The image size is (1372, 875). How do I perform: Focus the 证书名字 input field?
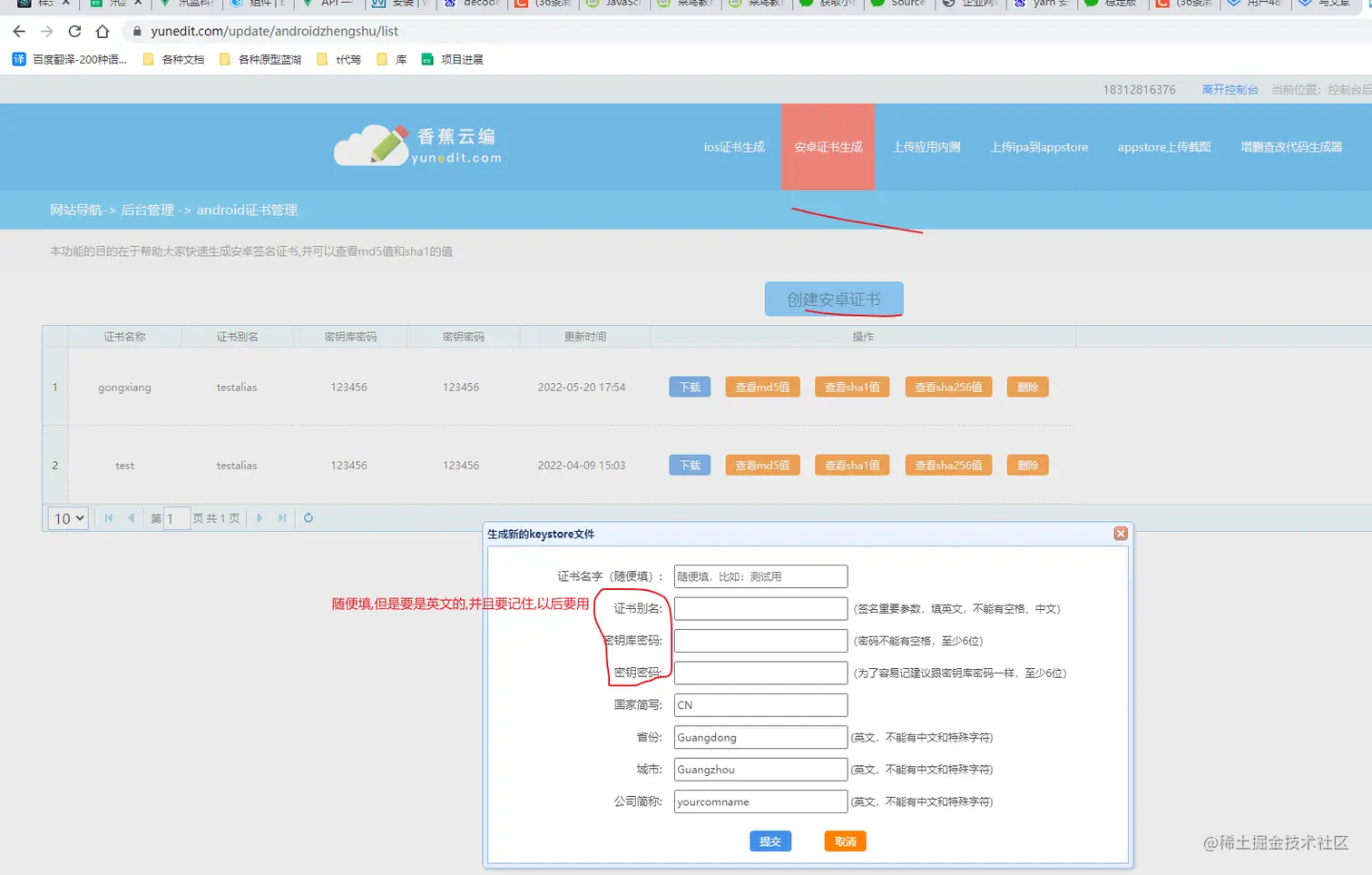(x=760, y=576)
